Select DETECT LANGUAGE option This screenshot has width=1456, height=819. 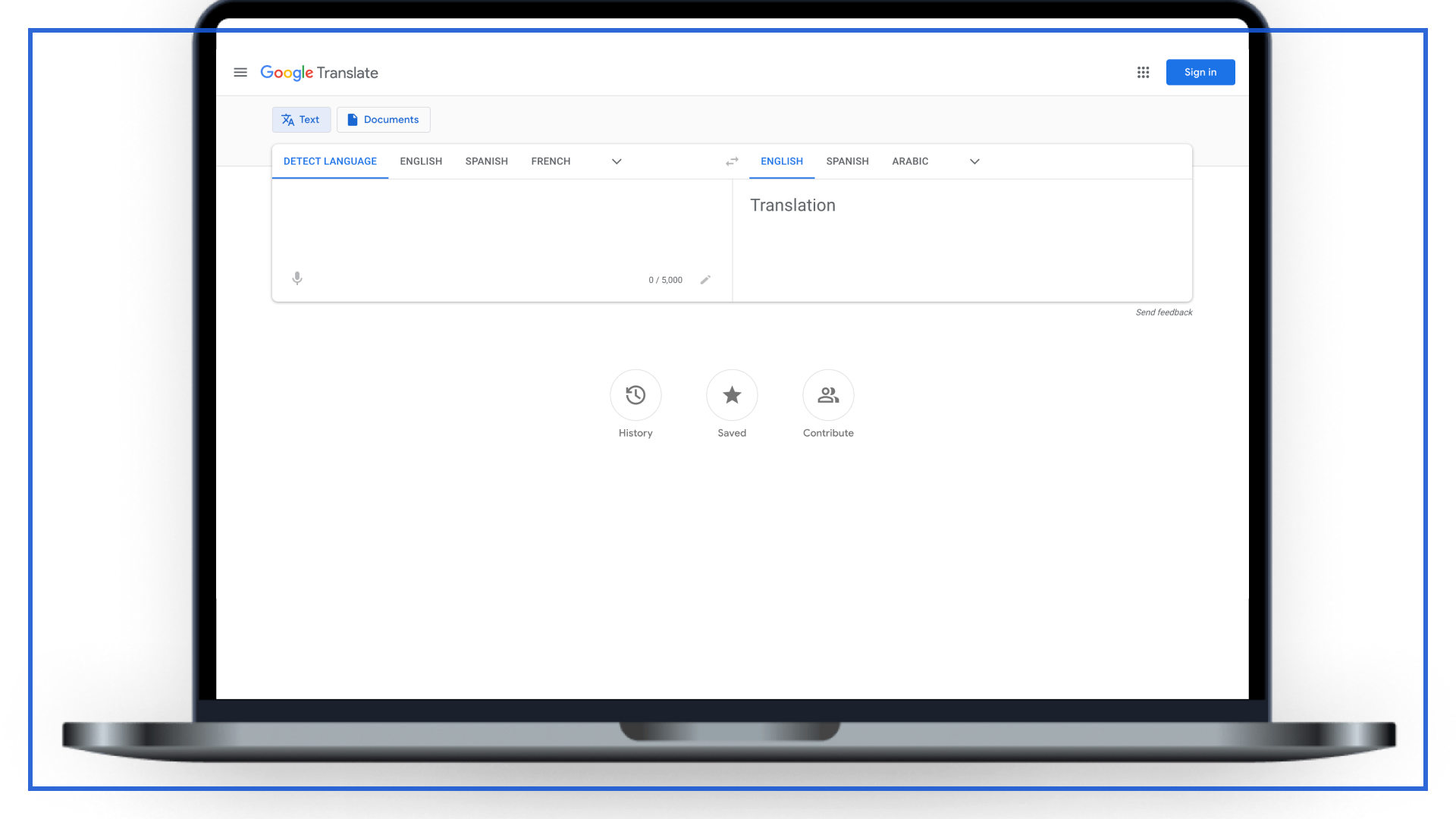click(x=330, y=161)
